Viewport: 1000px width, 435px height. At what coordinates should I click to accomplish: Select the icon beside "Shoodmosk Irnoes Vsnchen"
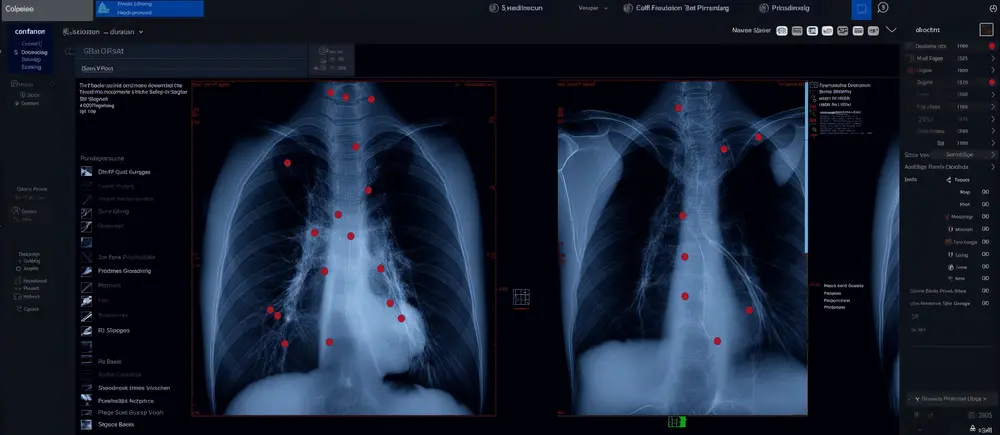point(87,388)
